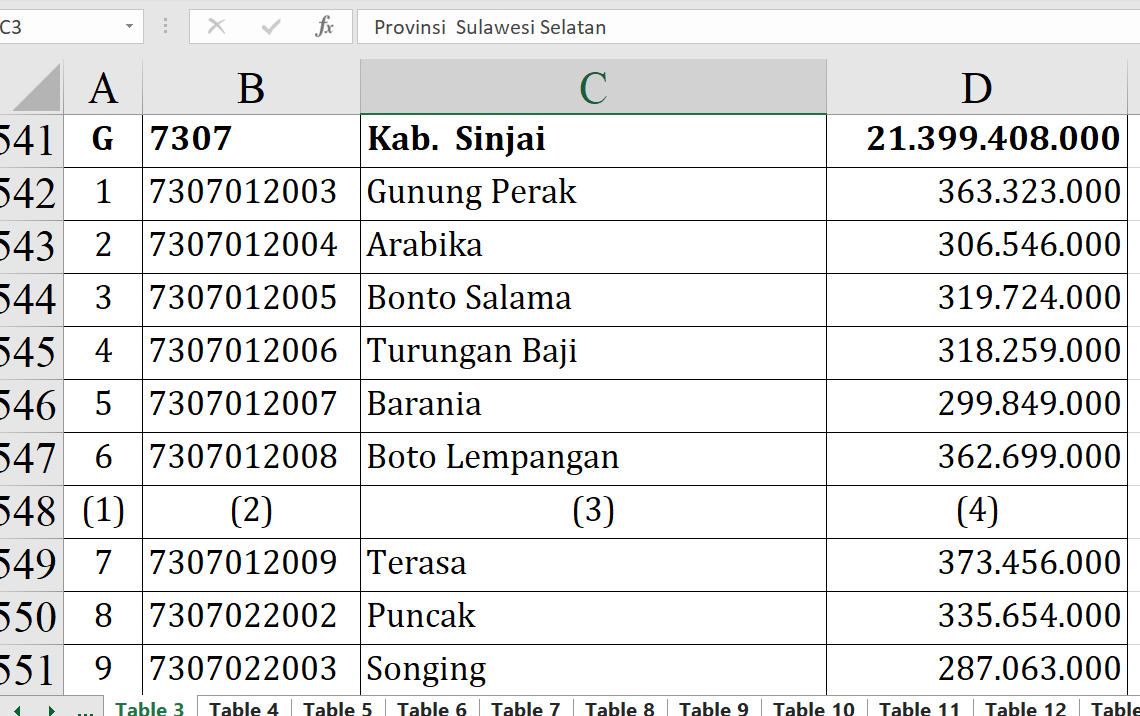The width and height of the screenshot is (1140, 716).
Task: Open the Table 7 sheet tab
Action: pyautogui.click(x=525, y=709)
